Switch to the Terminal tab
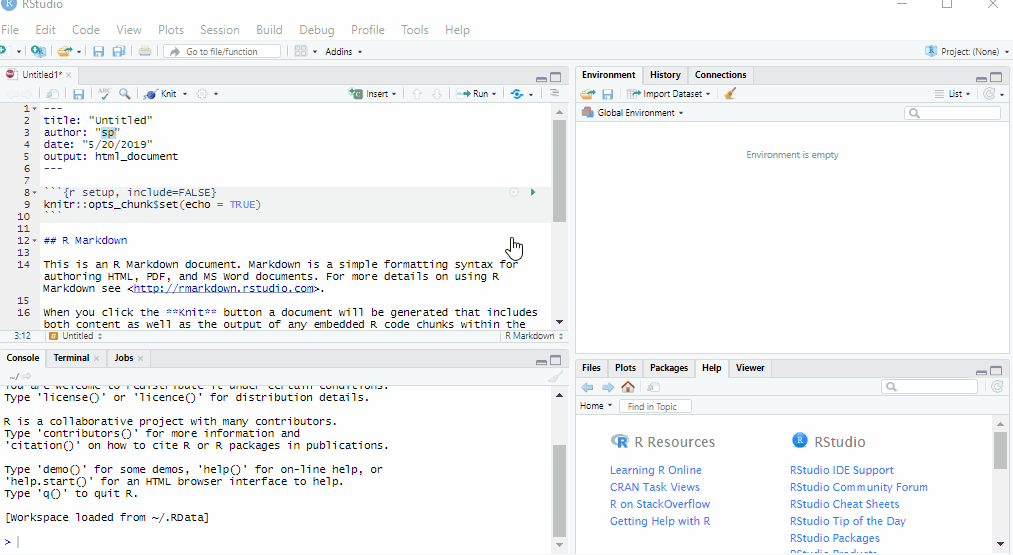This screenshot has width=1013, height=555. 71,358
